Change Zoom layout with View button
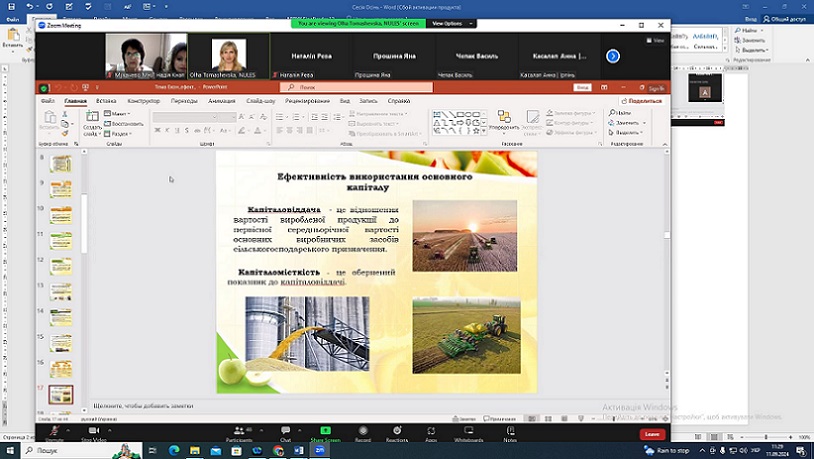Viewport: 814px width, 459px height. click(656, 40)
